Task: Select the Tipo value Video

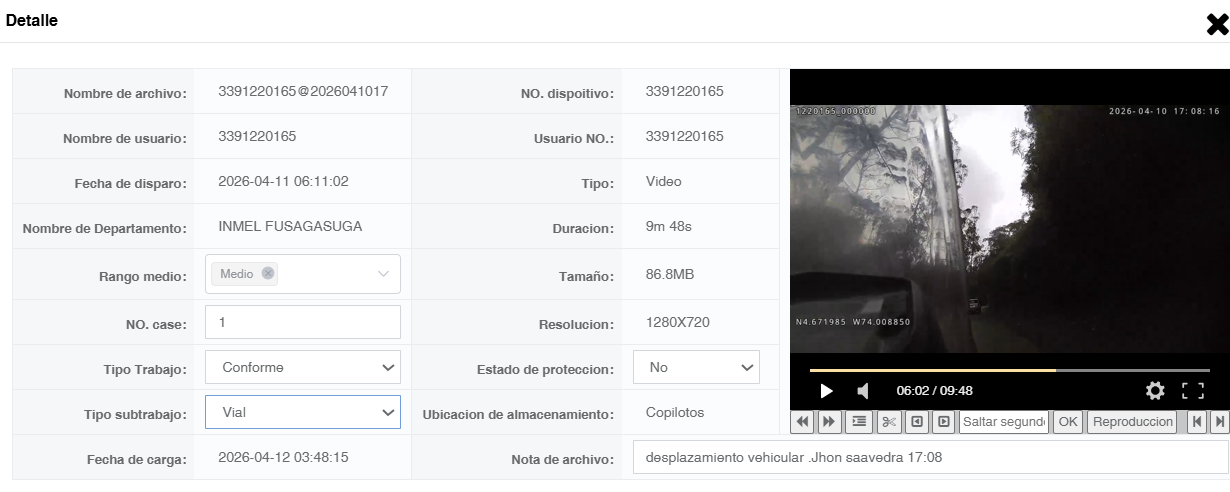Action: tap(664, 181)
